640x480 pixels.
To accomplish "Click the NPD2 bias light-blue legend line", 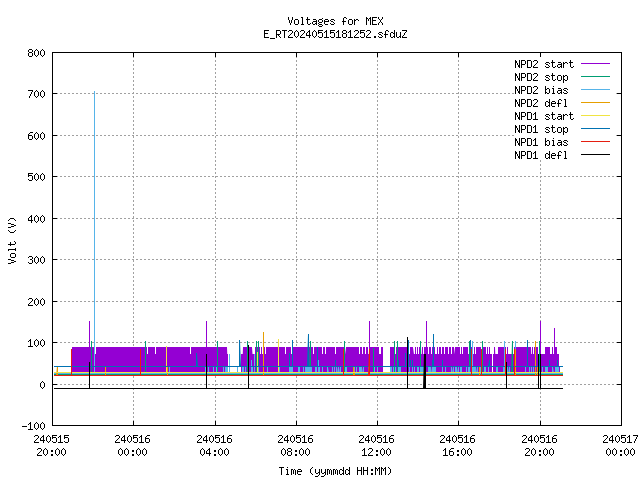I will click(596, 90).
